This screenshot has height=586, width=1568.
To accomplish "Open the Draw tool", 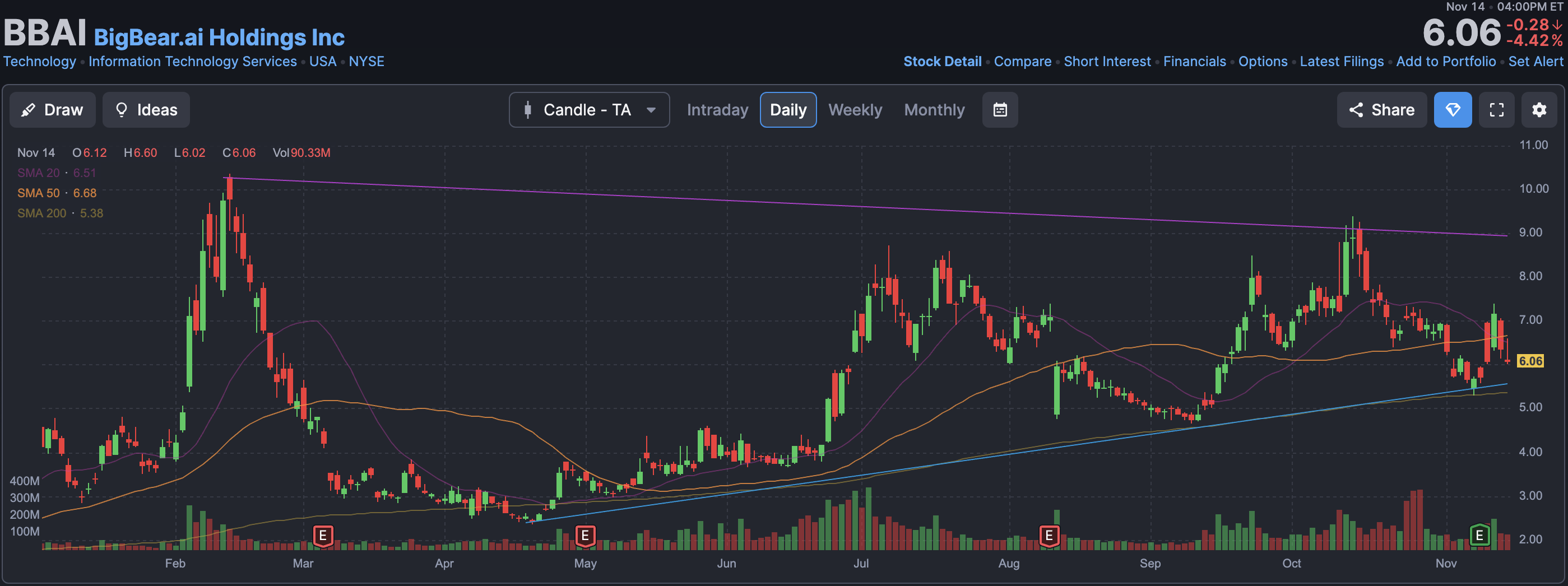I will tap(52, 110).
